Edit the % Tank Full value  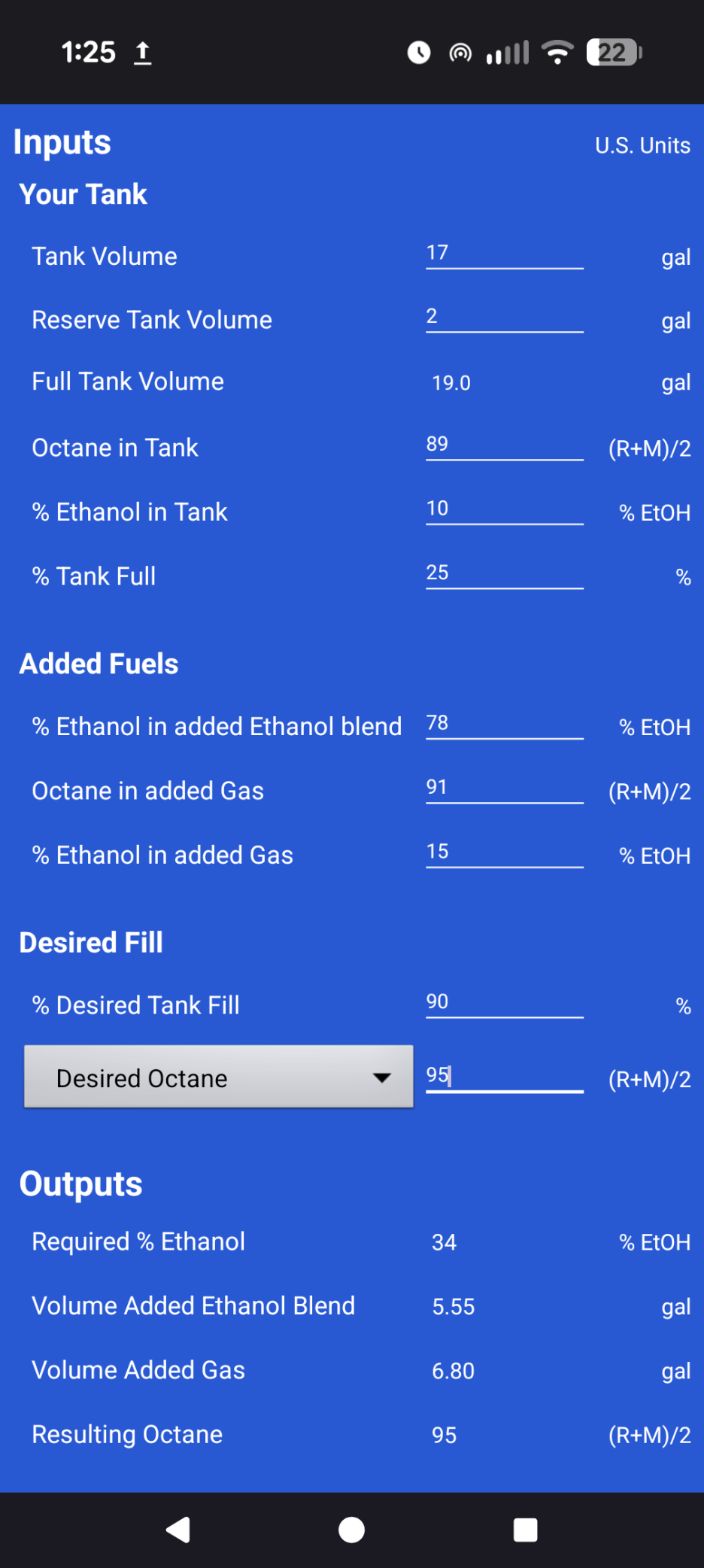pos(504,574)
